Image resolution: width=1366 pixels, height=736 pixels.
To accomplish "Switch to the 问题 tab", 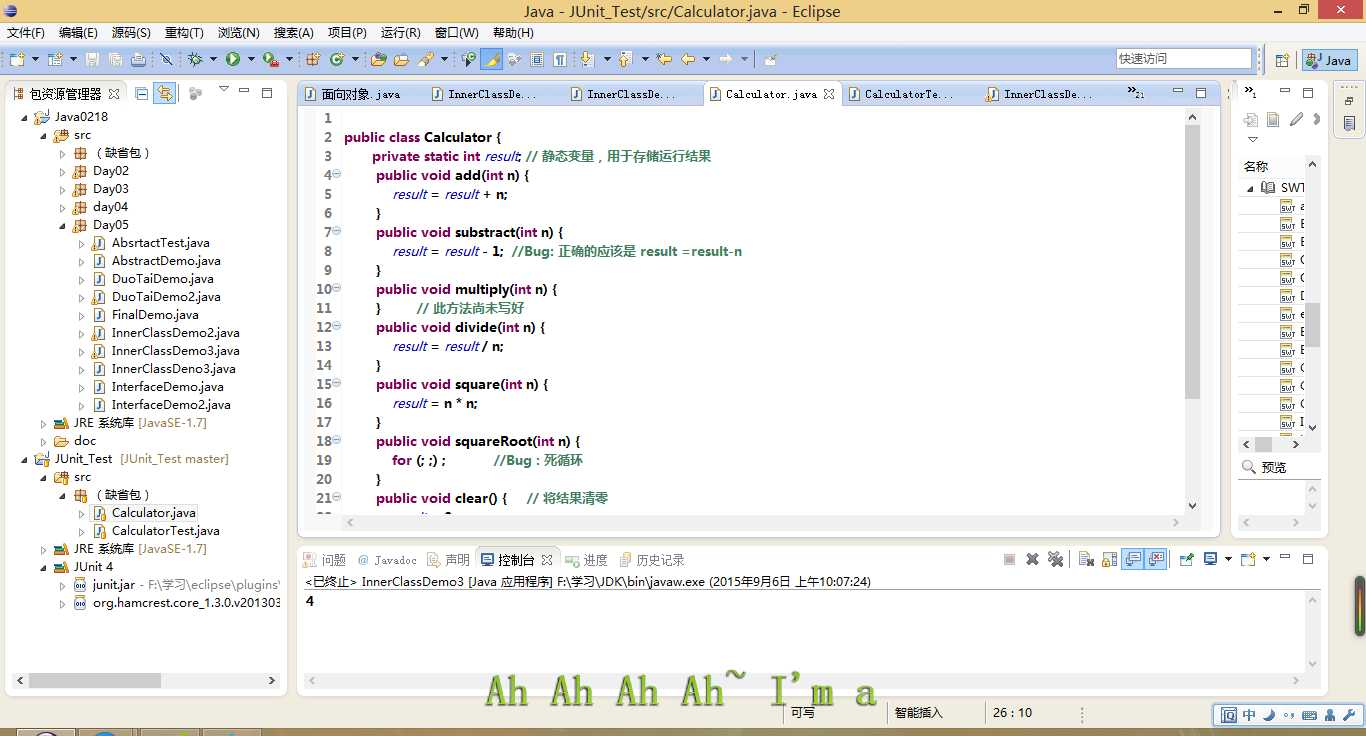I will coord(324,560).
